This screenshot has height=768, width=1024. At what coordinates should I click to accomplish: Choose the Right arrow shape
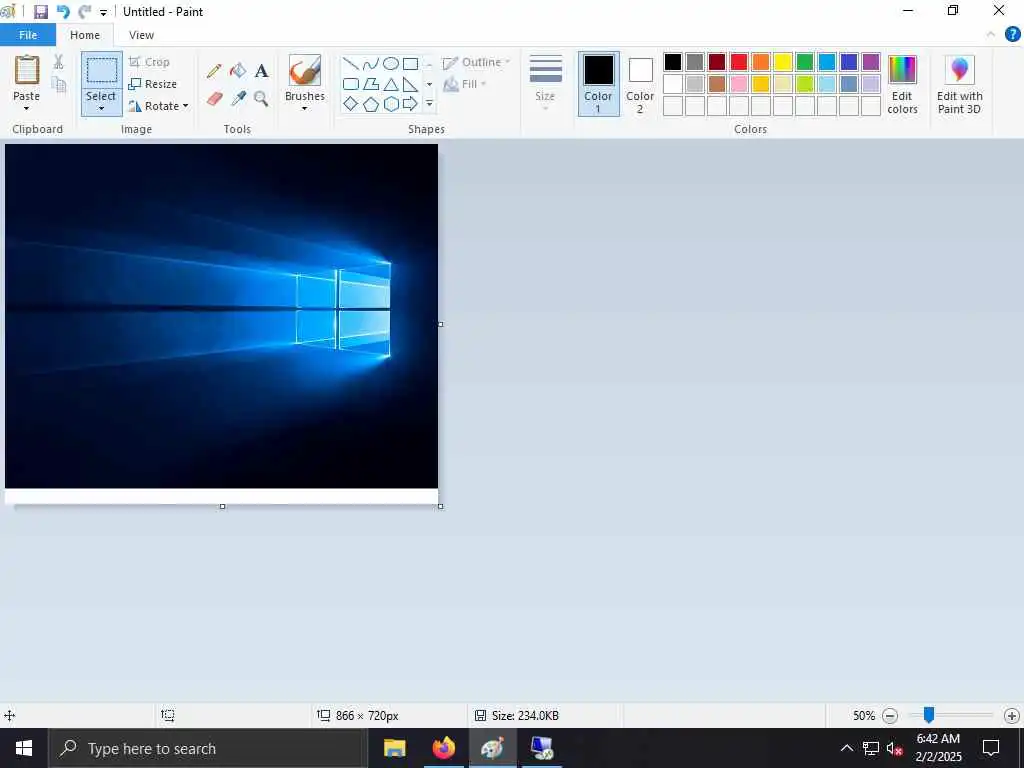click(410, 104)
